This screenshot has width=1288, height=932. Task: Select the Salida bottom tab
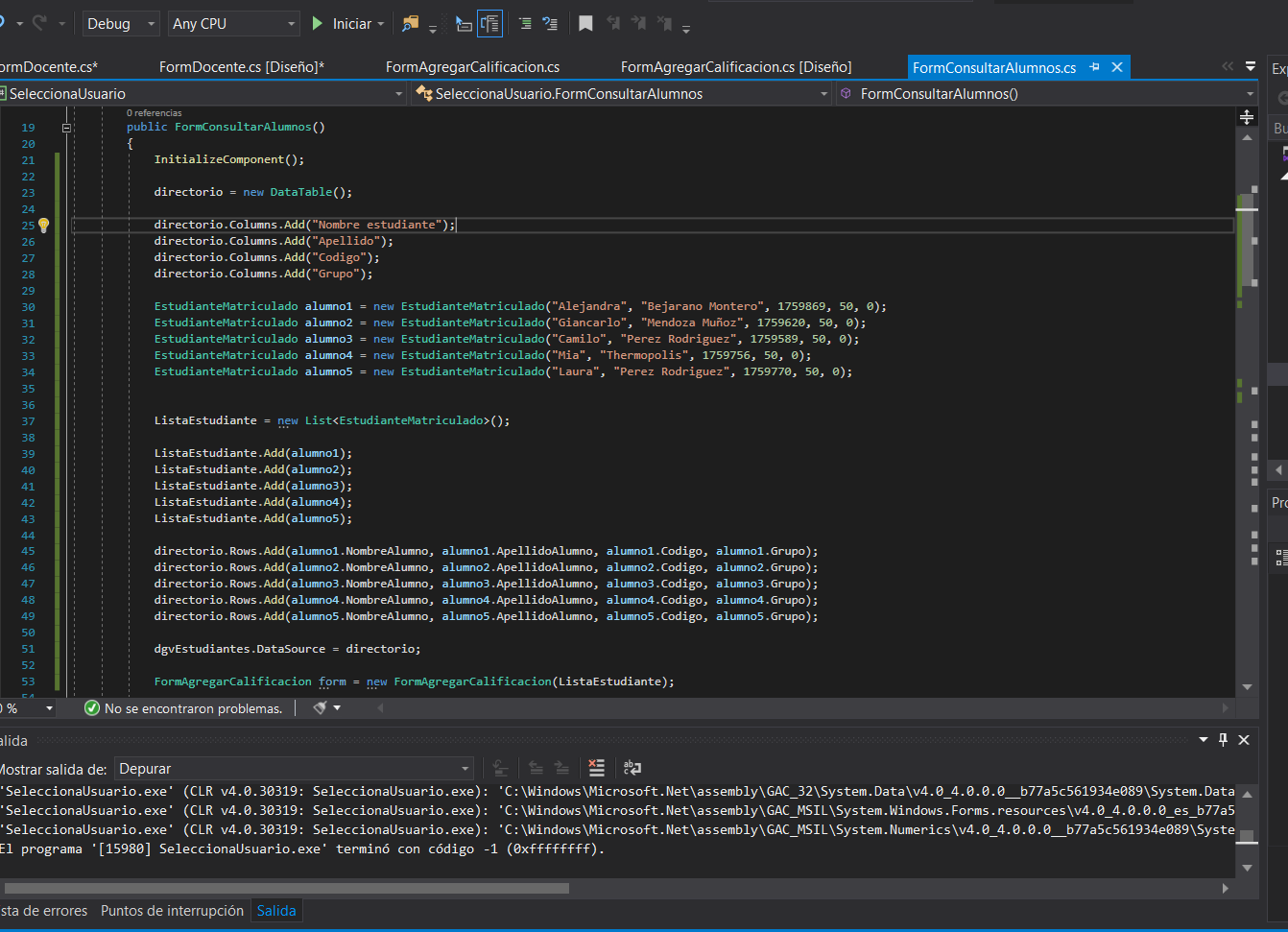pos(276,910)
